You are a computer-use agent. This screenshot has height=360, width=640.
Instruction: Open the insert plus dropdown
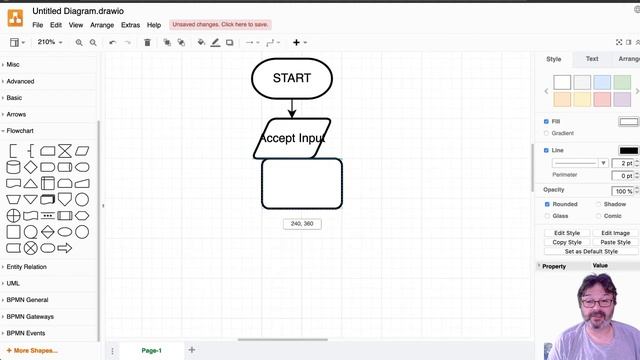tap(299, 42)
